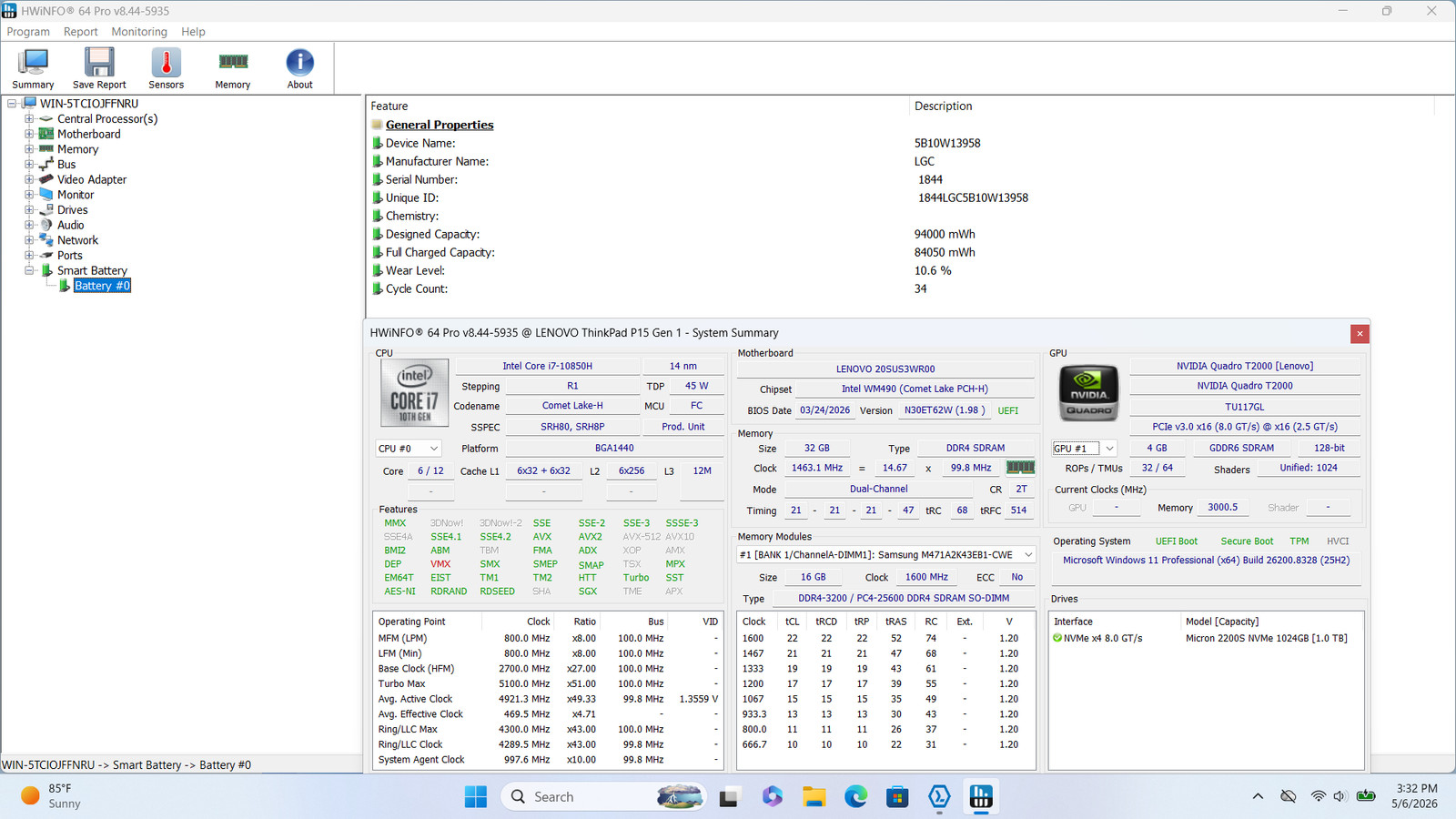Click the General Properties heading
Viewport: 1456px width, 819px height.
(x=440, y=125)
